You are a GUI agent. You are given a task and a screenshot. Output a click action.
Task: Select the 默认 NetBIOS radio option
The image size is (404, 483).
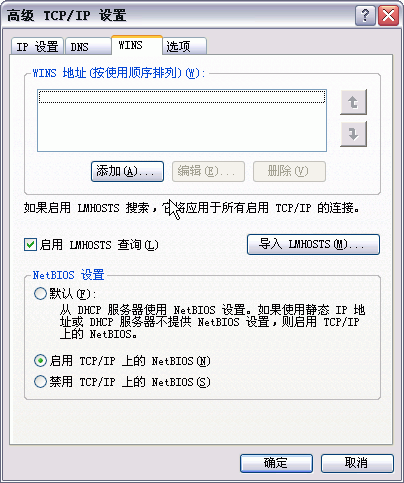point(40,294)
